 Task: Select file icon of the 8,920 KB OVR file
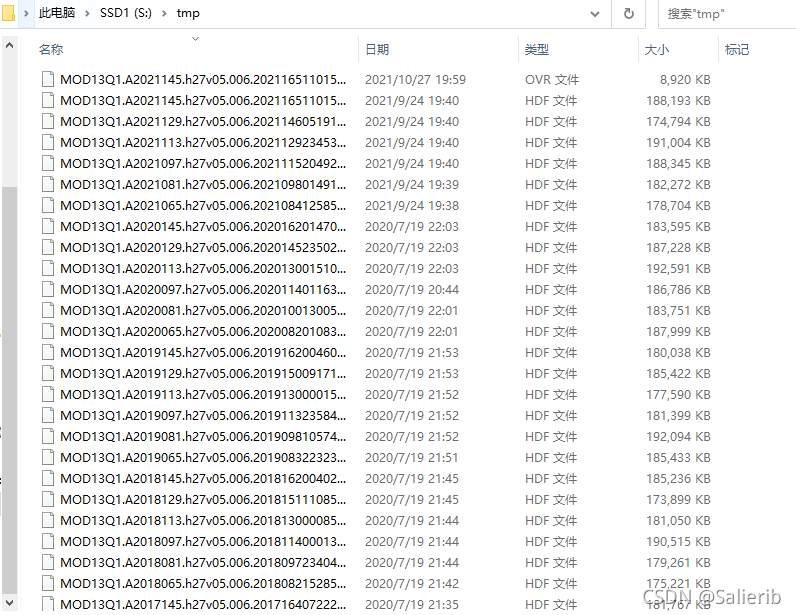click(x=48, y=80)
